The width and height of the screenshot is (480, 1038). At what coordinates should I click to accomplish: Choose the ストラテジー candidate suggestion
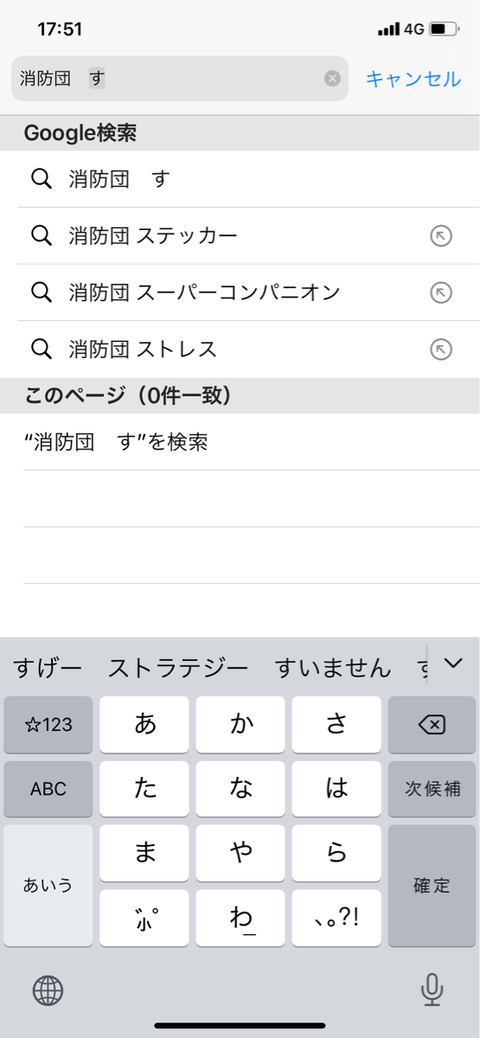pos(178,668)
